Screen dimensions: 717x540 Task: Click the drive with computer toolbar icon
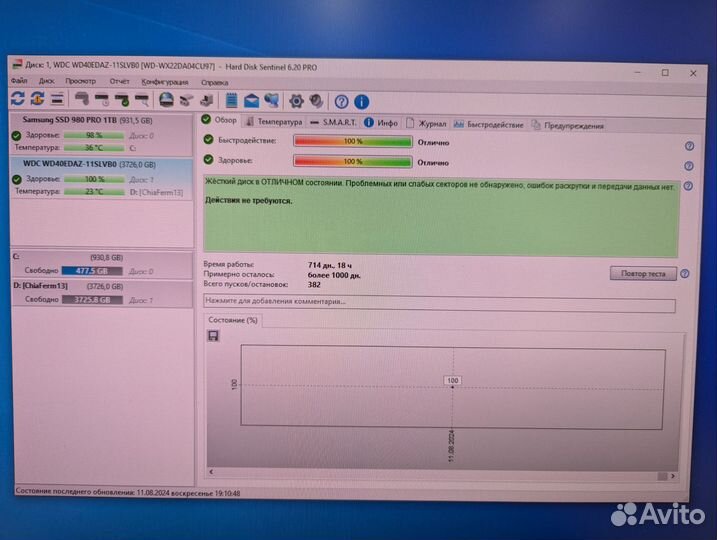click(206, 100)
